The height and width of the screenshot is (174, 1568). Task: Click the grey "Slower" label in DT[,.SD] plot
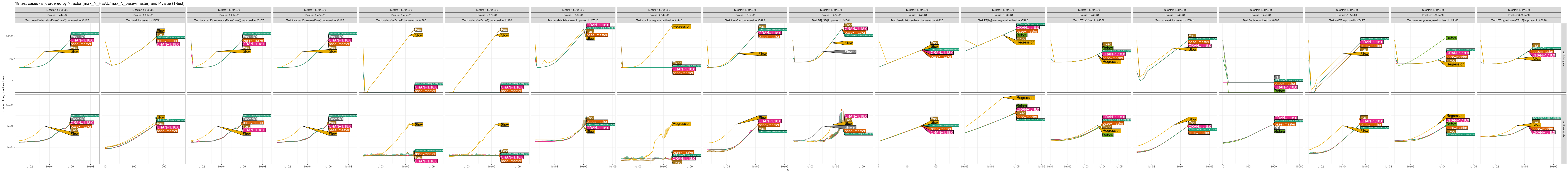coord(850,52)
